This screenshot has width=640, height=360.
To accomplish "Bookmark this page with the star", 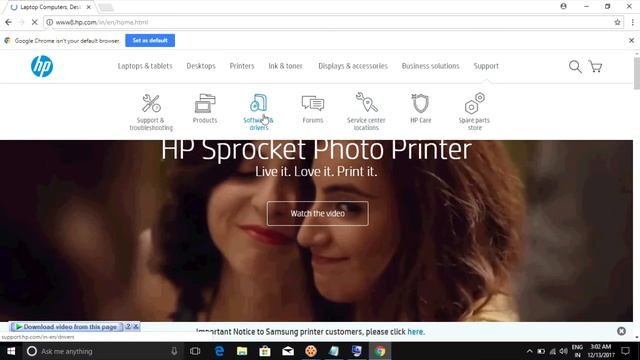I will click(617, 22).
